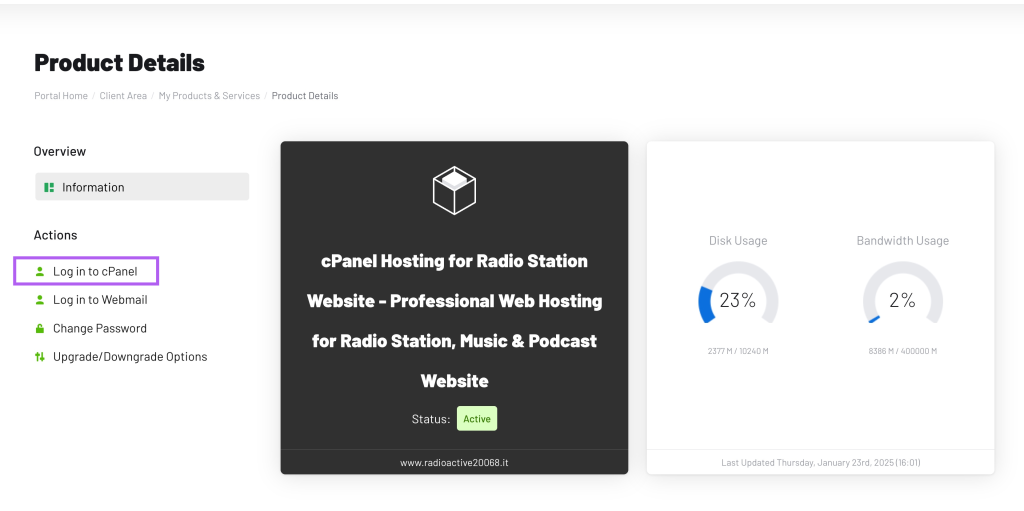
Task: Click the padlock icon next to Change Password
Action: (40, 328)
